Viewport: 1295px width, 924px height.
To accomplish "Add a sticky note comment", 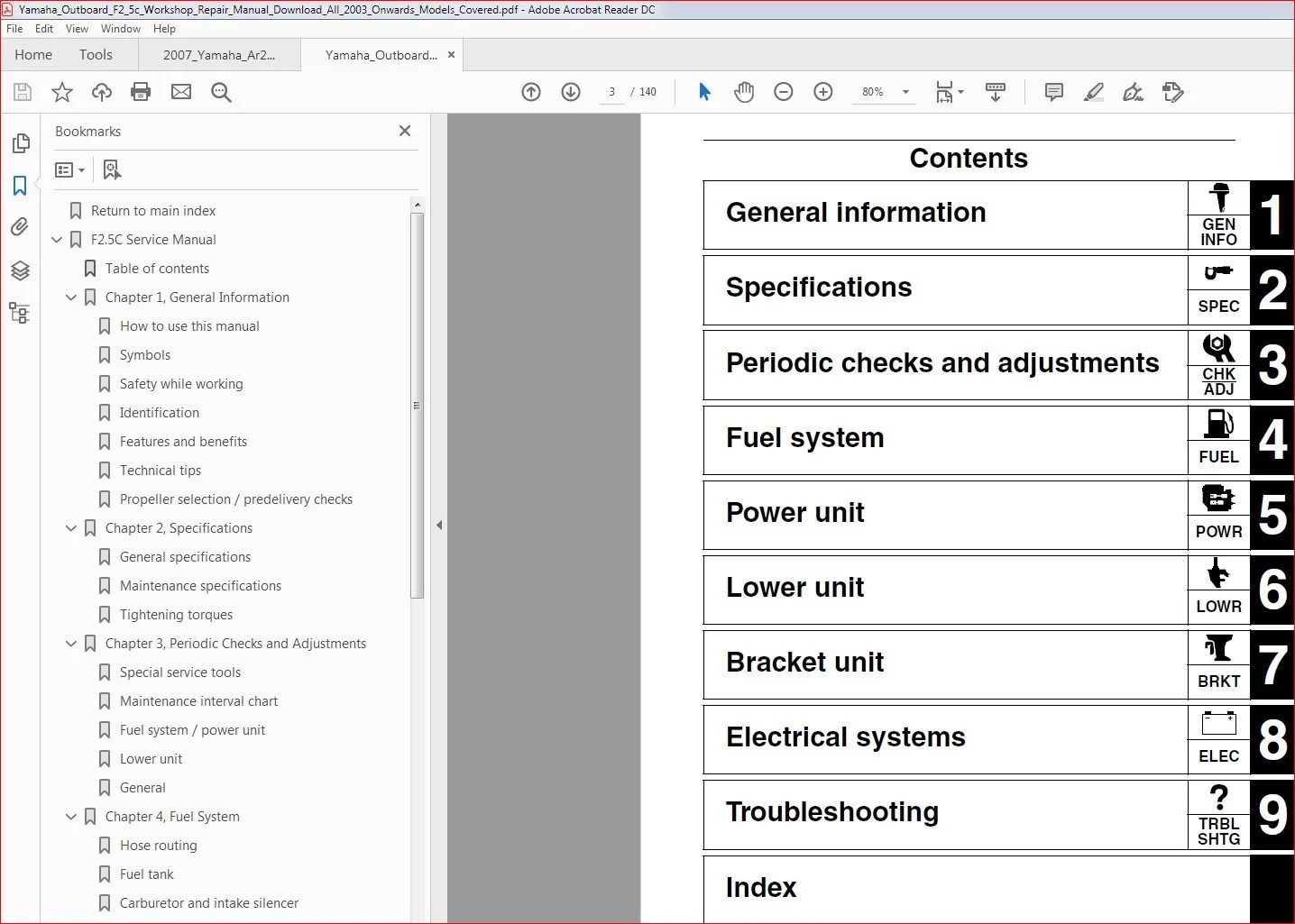I will (1053, 92).
